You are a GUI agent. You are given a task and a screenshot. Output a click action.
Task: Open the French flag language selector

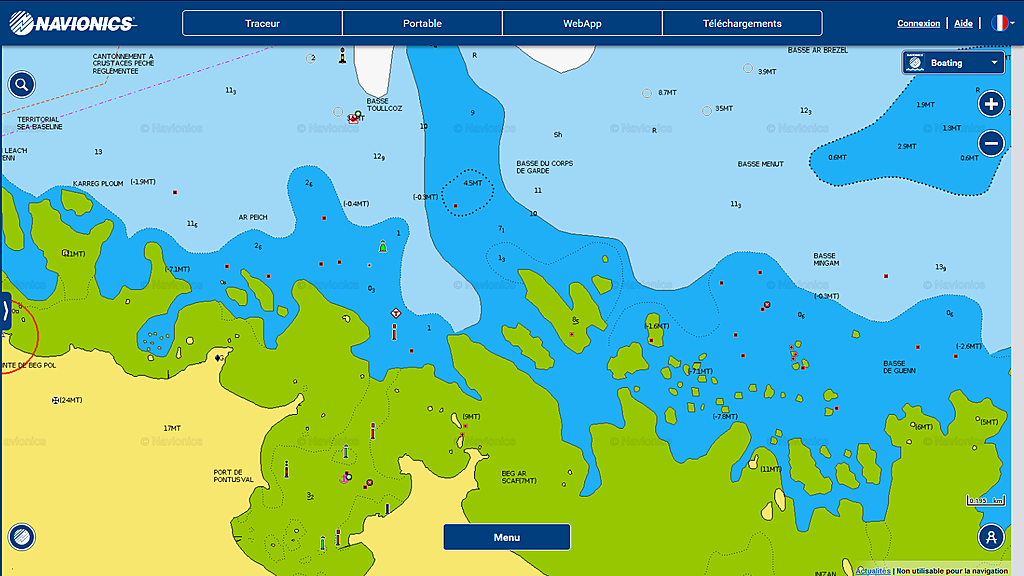tap(1002, 24)
